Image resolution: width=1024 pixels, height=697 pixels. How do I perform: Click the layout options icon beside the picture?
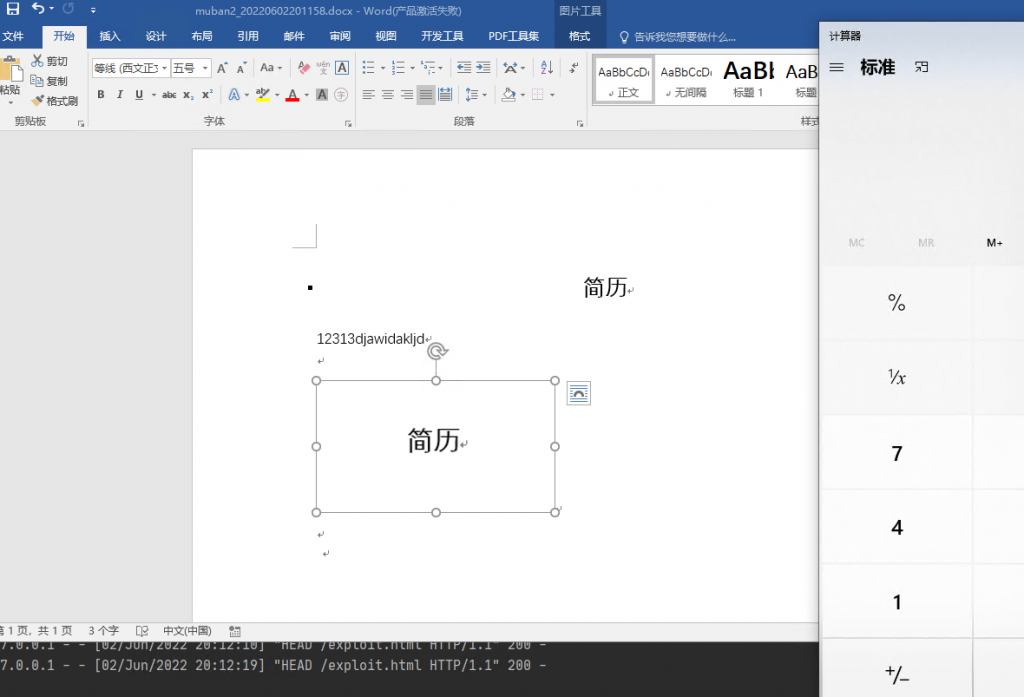tap(579, 393)
